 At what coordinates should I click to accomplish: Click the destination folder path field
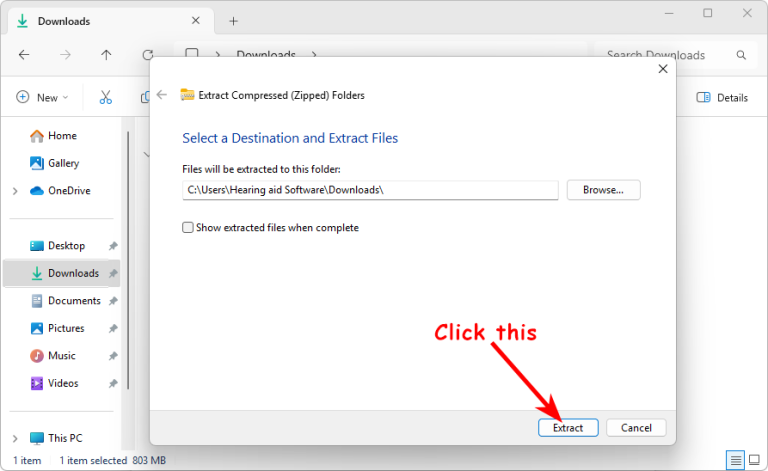click(370, 190)
